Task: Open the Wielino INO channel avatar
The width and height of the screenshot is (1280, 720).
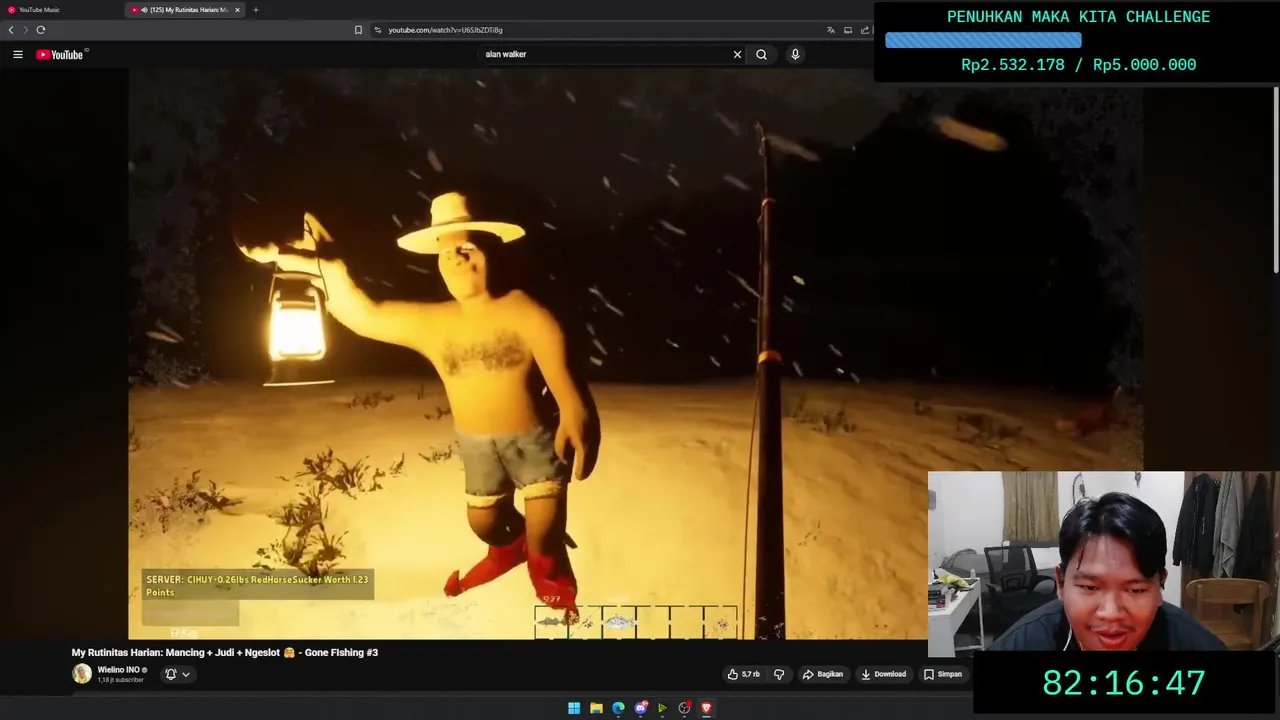Action: pos(82,674)
